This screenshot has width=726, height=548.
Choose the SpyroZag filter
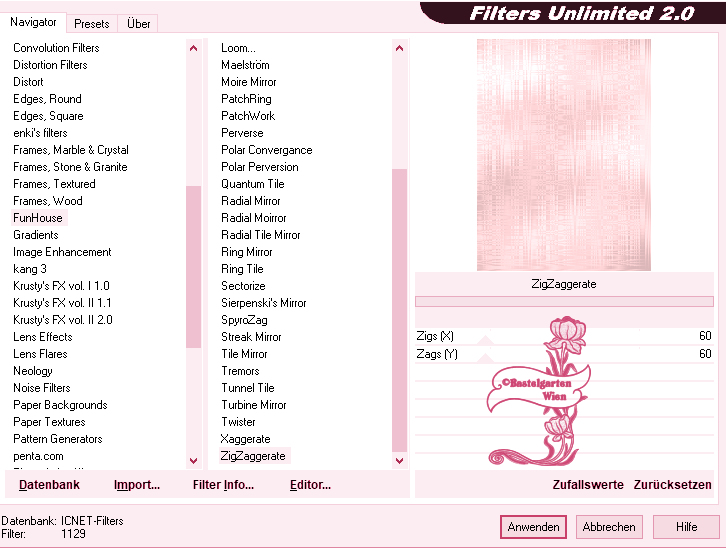click(244, 320)
